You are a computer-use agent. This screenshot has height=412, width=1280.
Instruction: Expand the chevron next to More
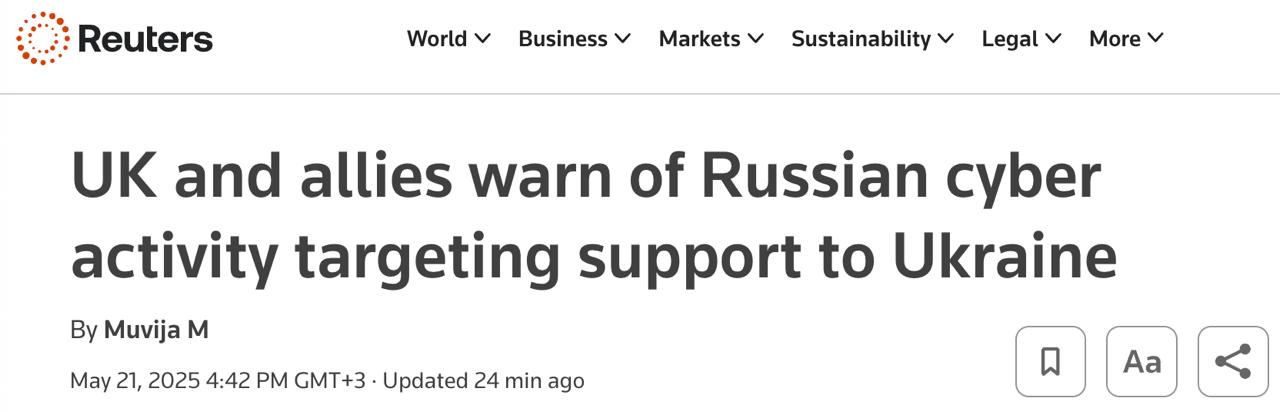pyautogui.click(x=1156, y=38)
